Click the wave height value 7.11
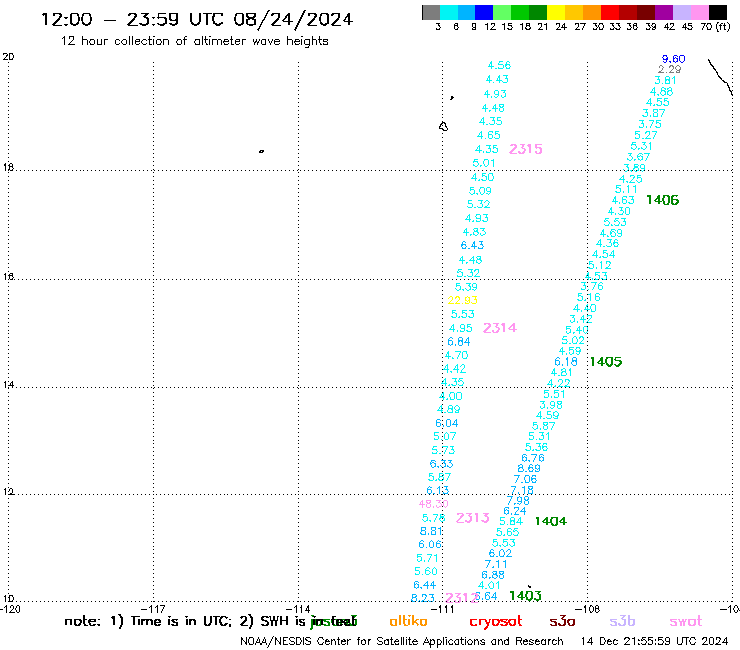Viewport: 740px width, 650px height. tap(496, 564)
